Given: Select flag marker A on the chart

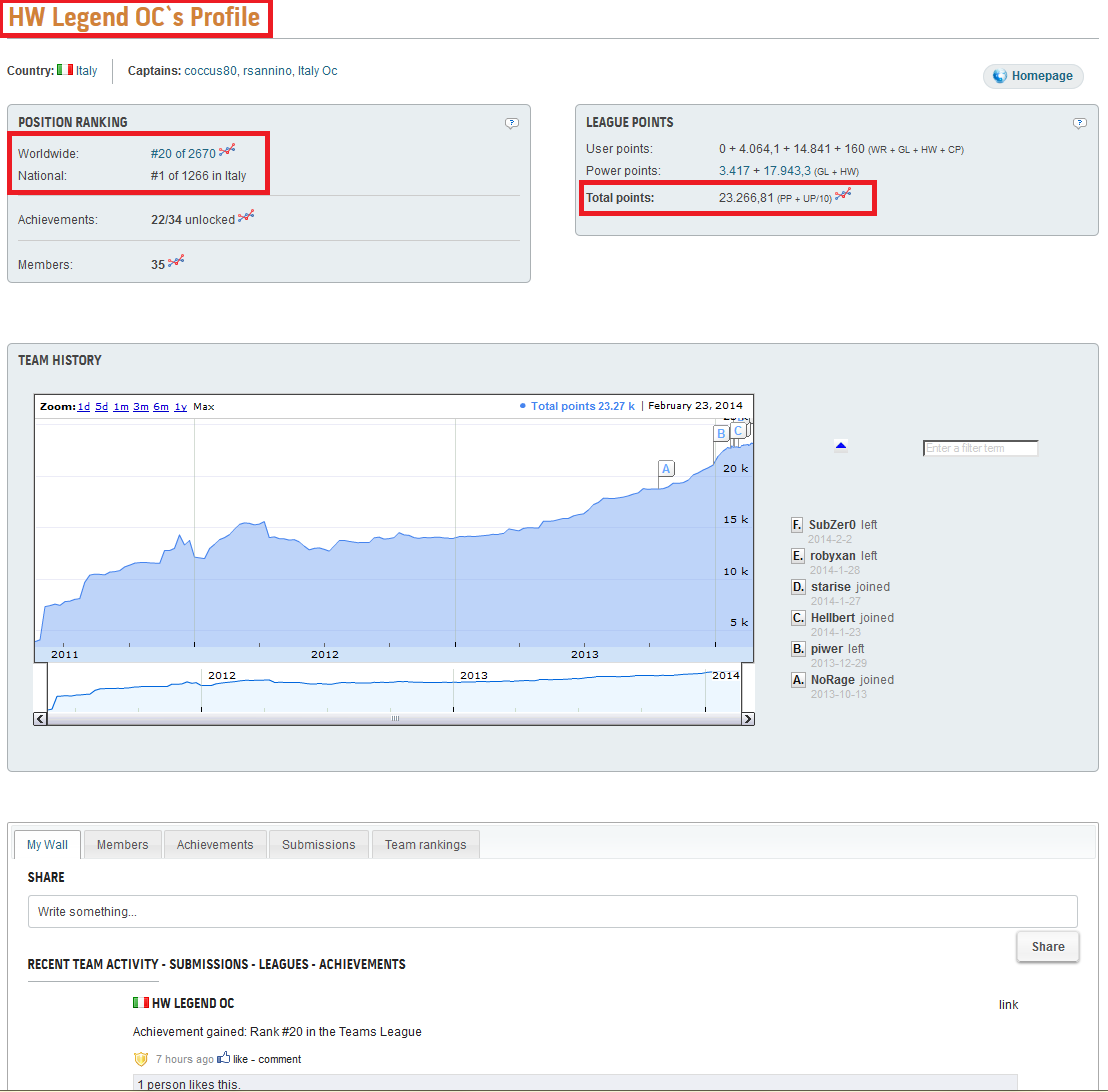Looking at the screenshot, I should point(666,469).
